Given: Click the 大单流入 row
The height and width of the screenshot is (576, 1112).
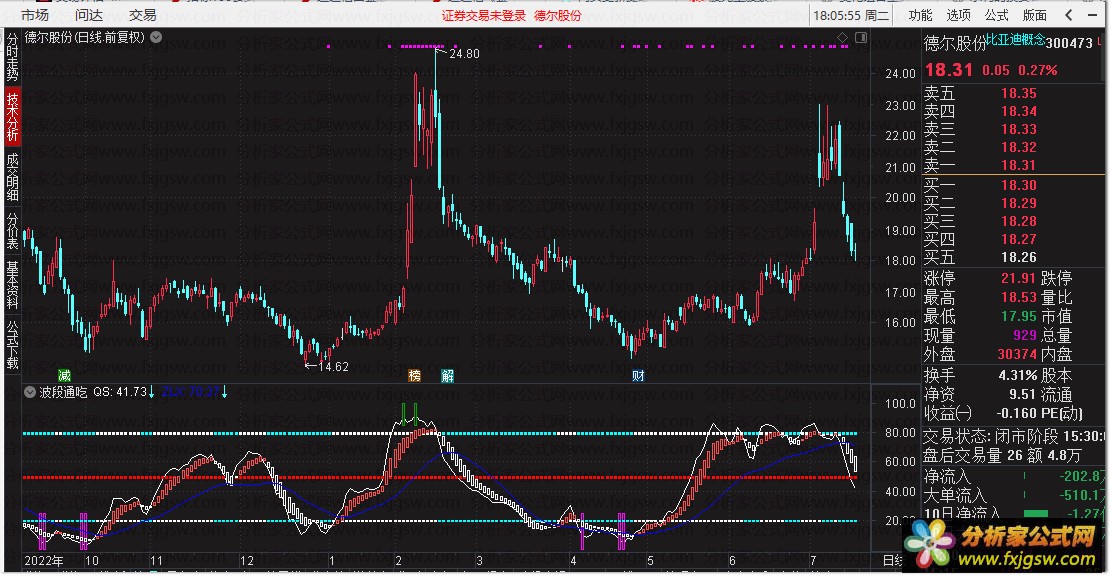Looking at the screenshot, I should (1016, 494).
